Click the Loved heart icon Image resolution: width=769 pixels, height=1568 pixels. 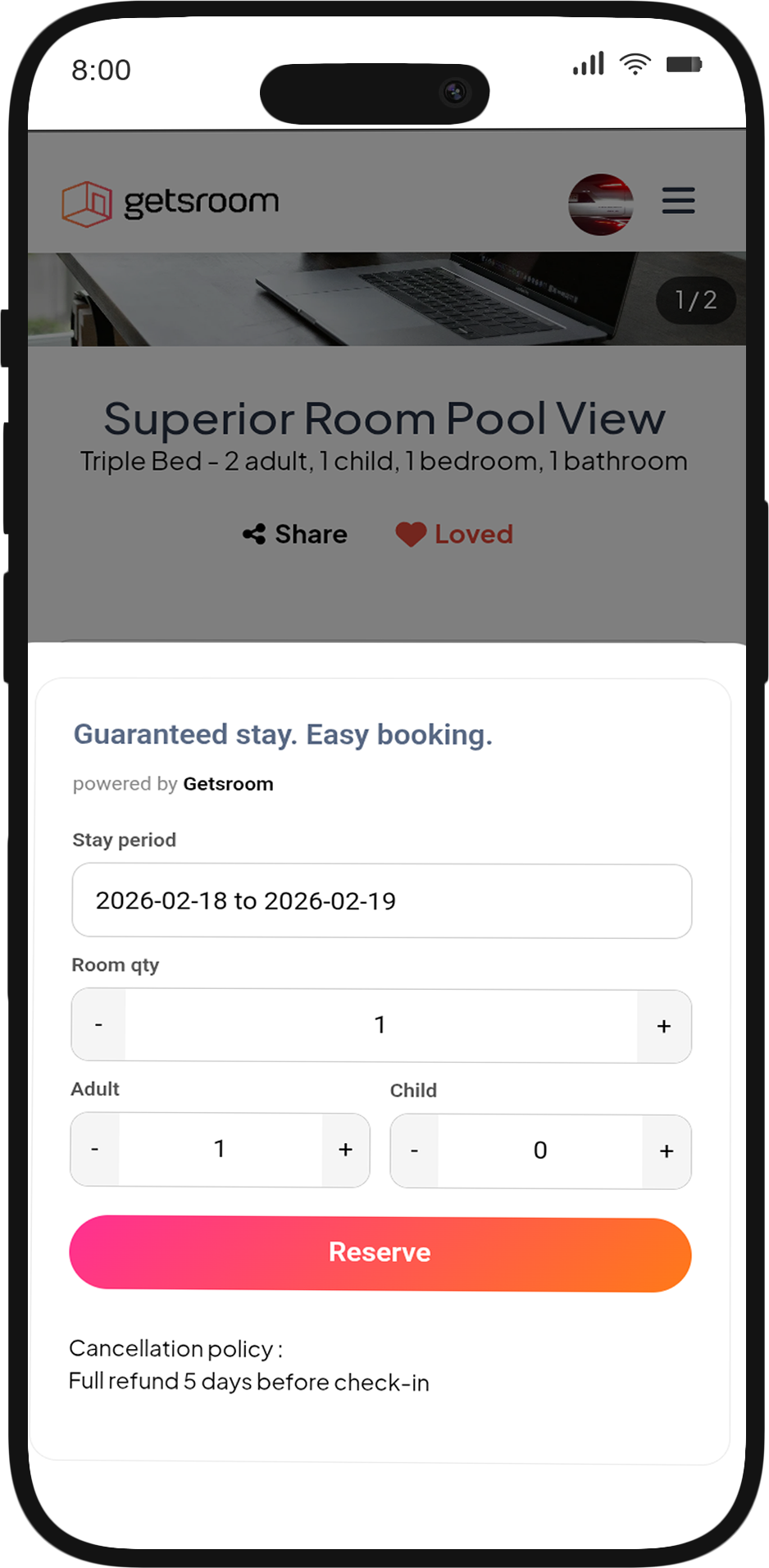click(410, 534)
